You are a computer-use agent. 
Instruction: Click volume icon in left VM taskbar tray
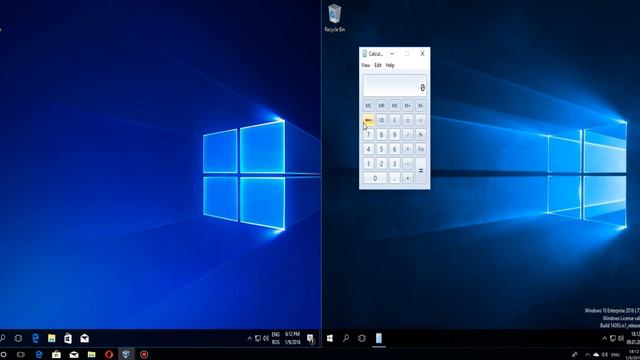click(x=266, y=338)
